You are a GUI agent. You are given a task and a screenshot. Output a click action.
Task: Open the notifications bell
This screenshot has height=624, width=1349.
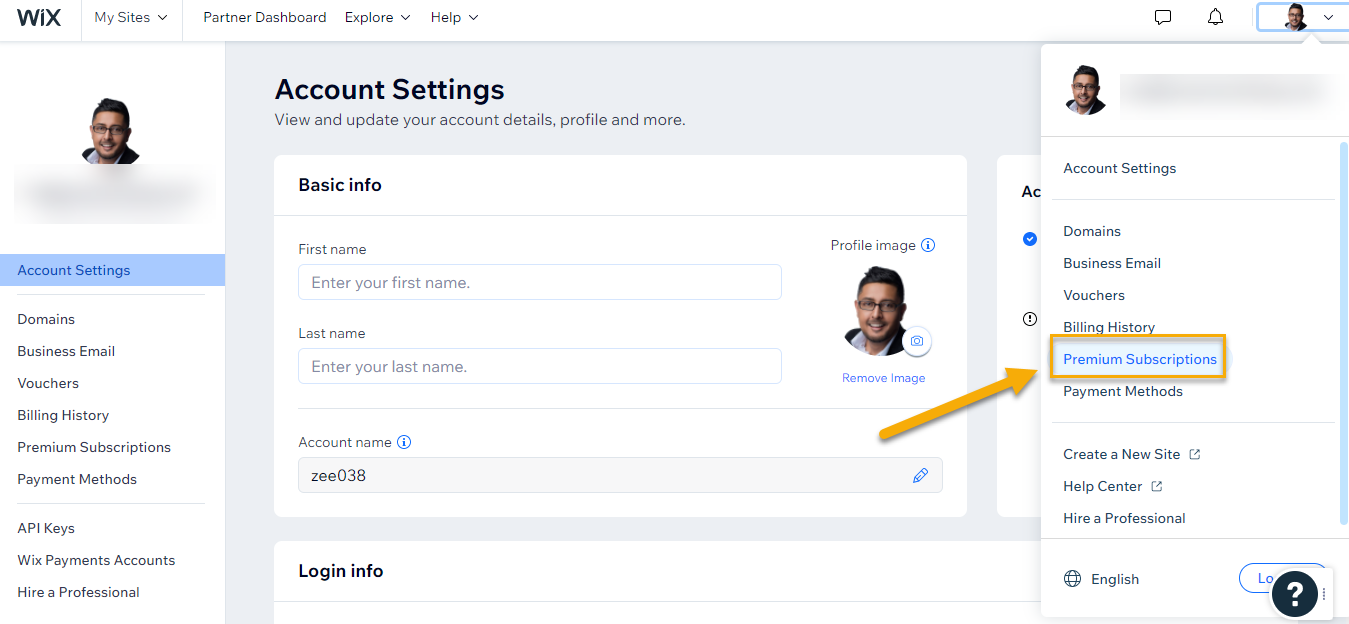(1214, 17)
